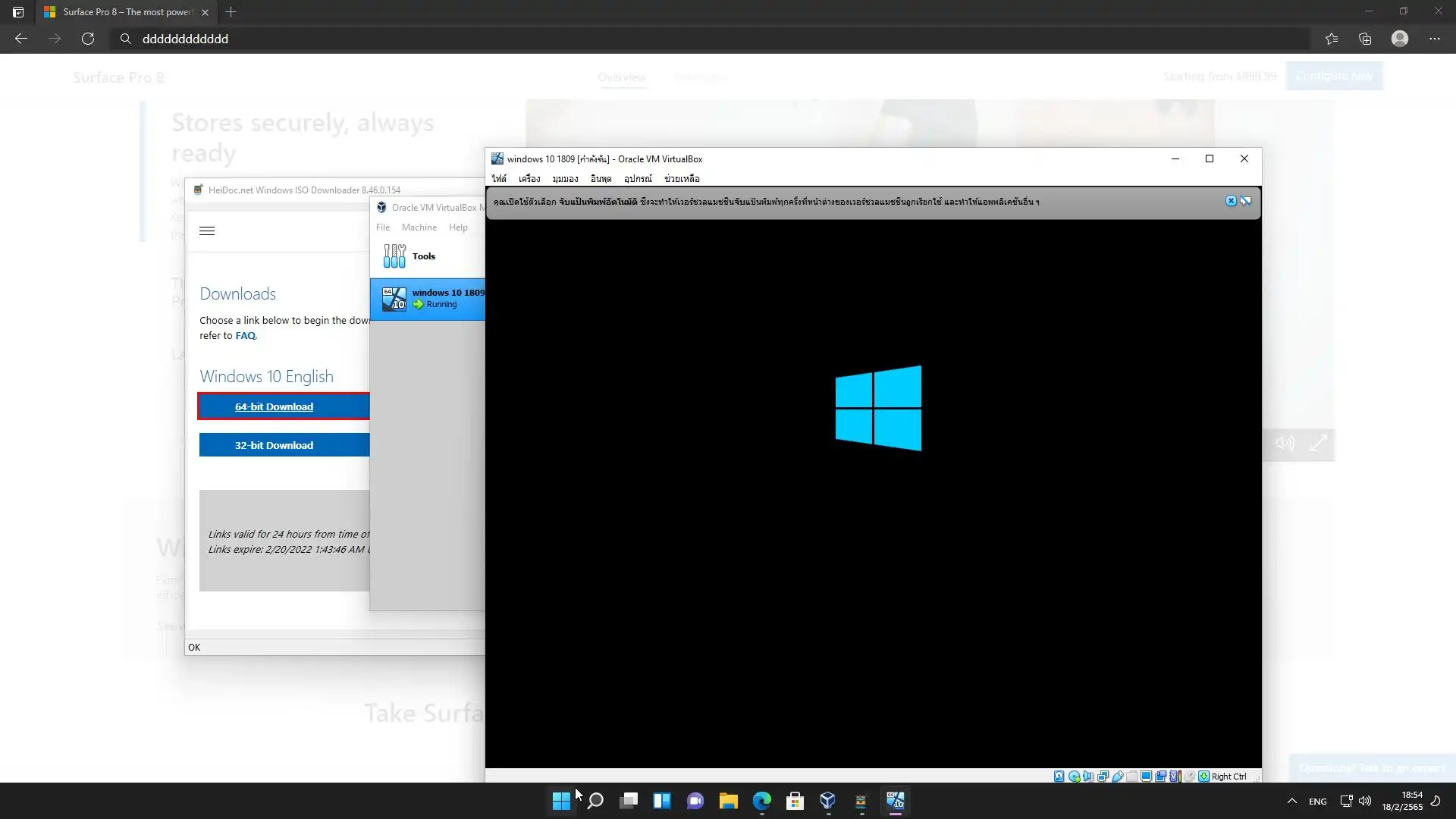Image resolution: width=1456 pixels, height=819 pixels.
Task: Show hidden system tray icons chevron
Action: (1292, 801)
